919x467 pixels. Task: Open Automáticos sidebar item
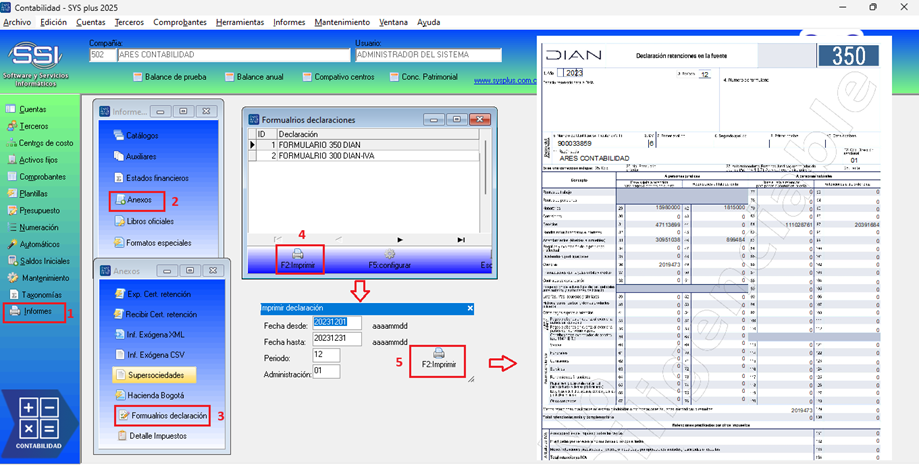click(x=33, y=244)
